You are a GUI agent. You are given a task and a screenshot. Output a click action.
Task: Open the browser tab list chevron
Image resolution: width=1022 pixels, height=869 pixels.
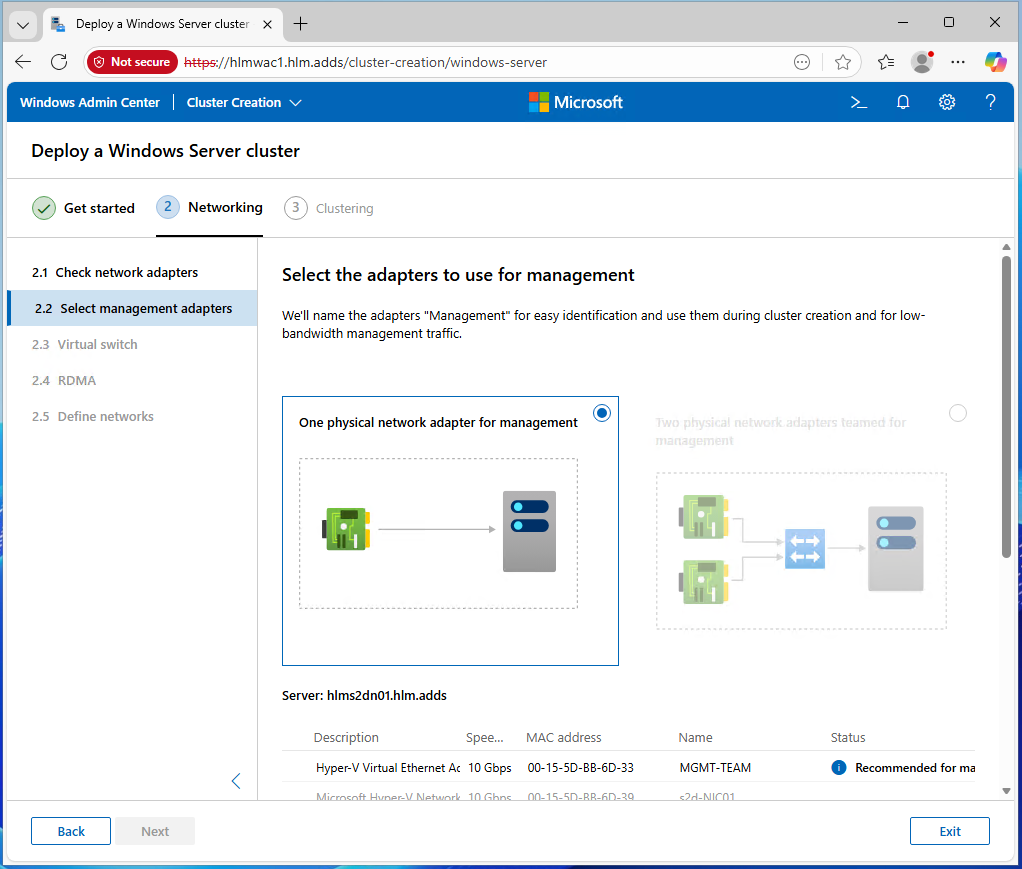pos(24,24)
